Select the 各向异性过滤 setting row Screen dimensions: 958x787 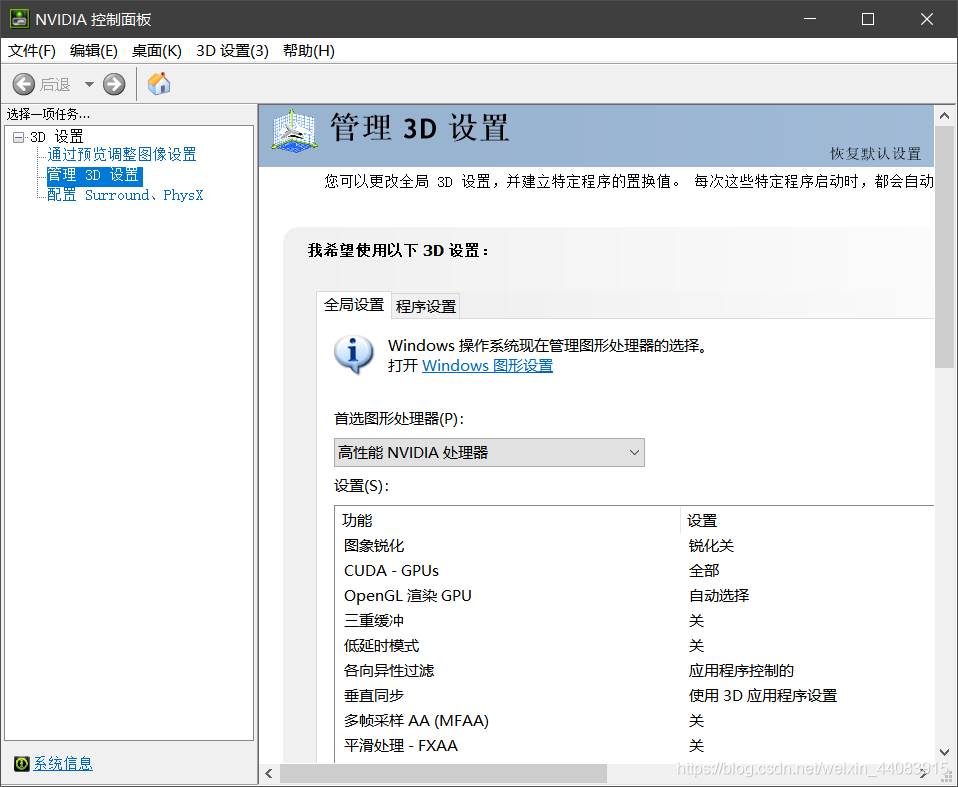click(x=634, y=671)
